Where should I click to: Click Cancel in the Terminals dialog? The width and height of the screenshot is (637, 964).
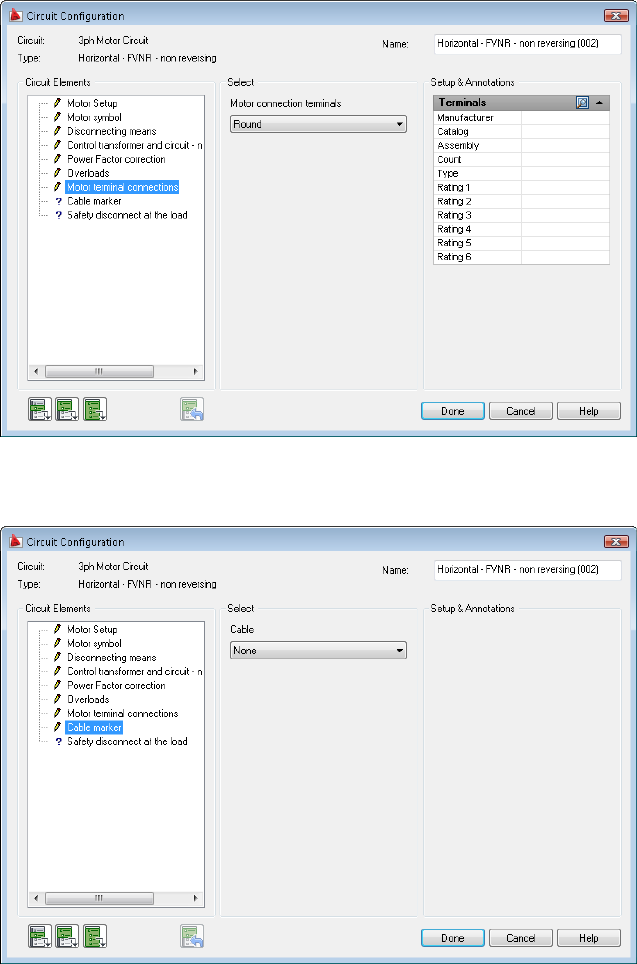point(521,411)
